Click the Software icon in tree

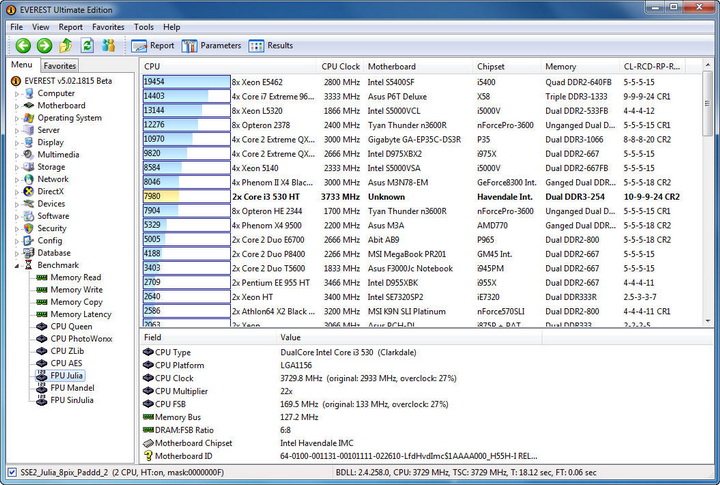[x=28, y=216]
